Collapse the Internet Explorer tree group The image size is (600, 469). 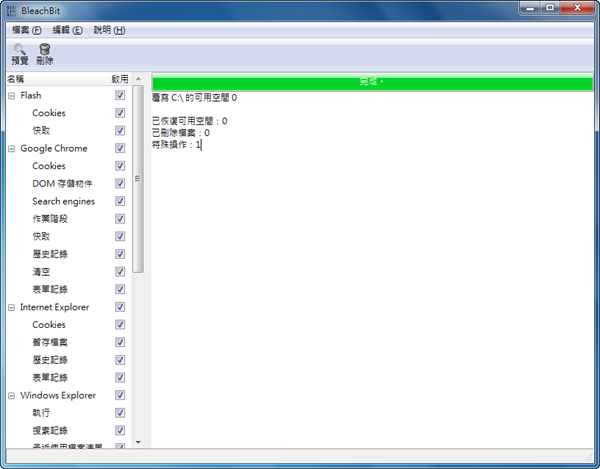click(11, 308)
